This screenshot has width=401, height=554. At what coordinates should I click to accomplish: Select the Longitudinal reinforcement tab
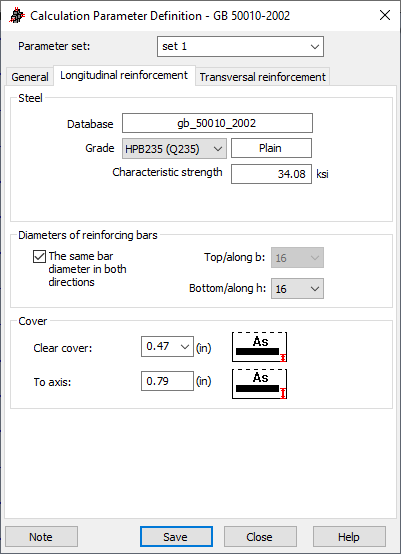[124, 75]
